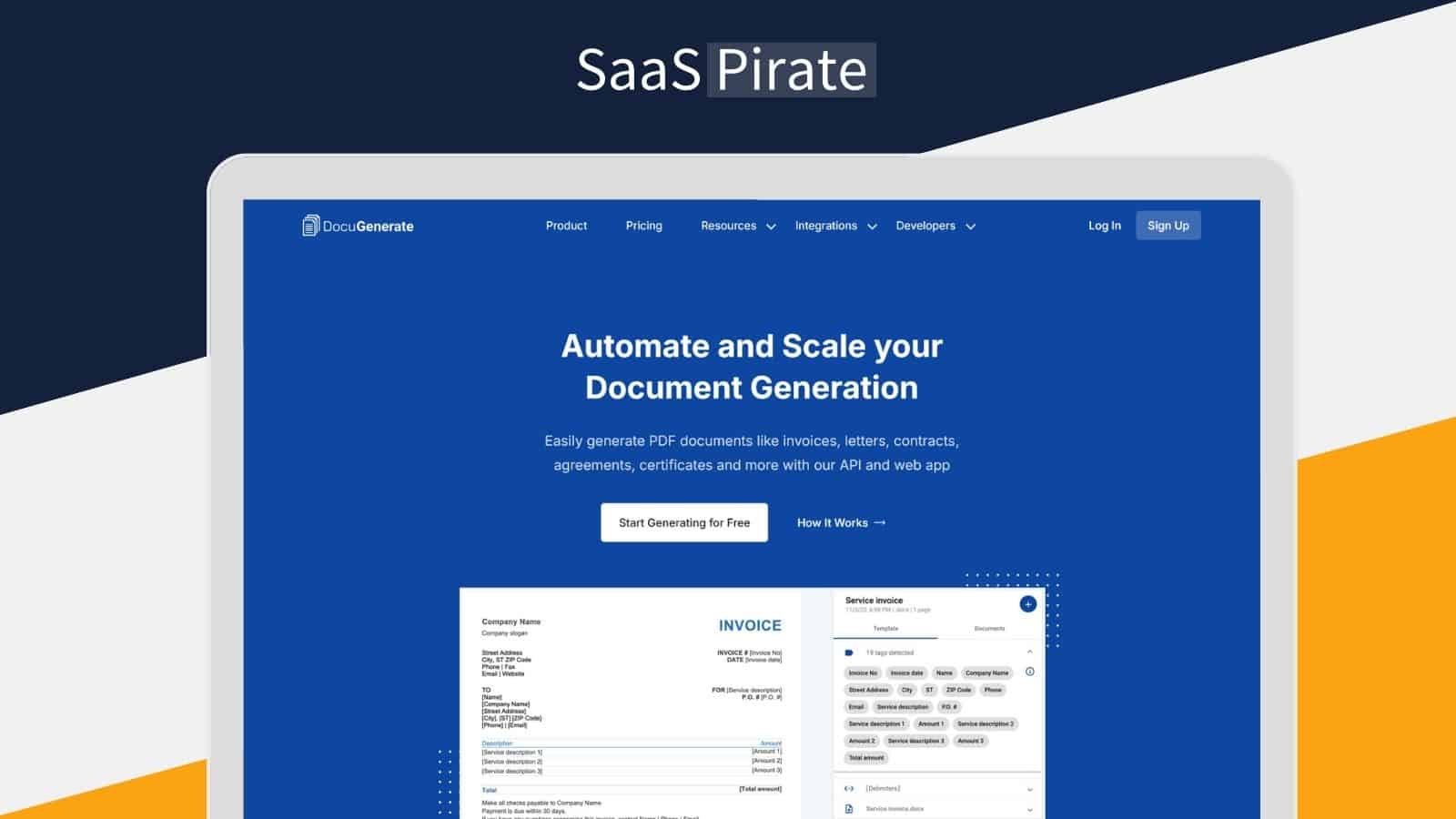Follow the How It Works link
This screenshot has width=1456, height=819.
coord(842,522)
